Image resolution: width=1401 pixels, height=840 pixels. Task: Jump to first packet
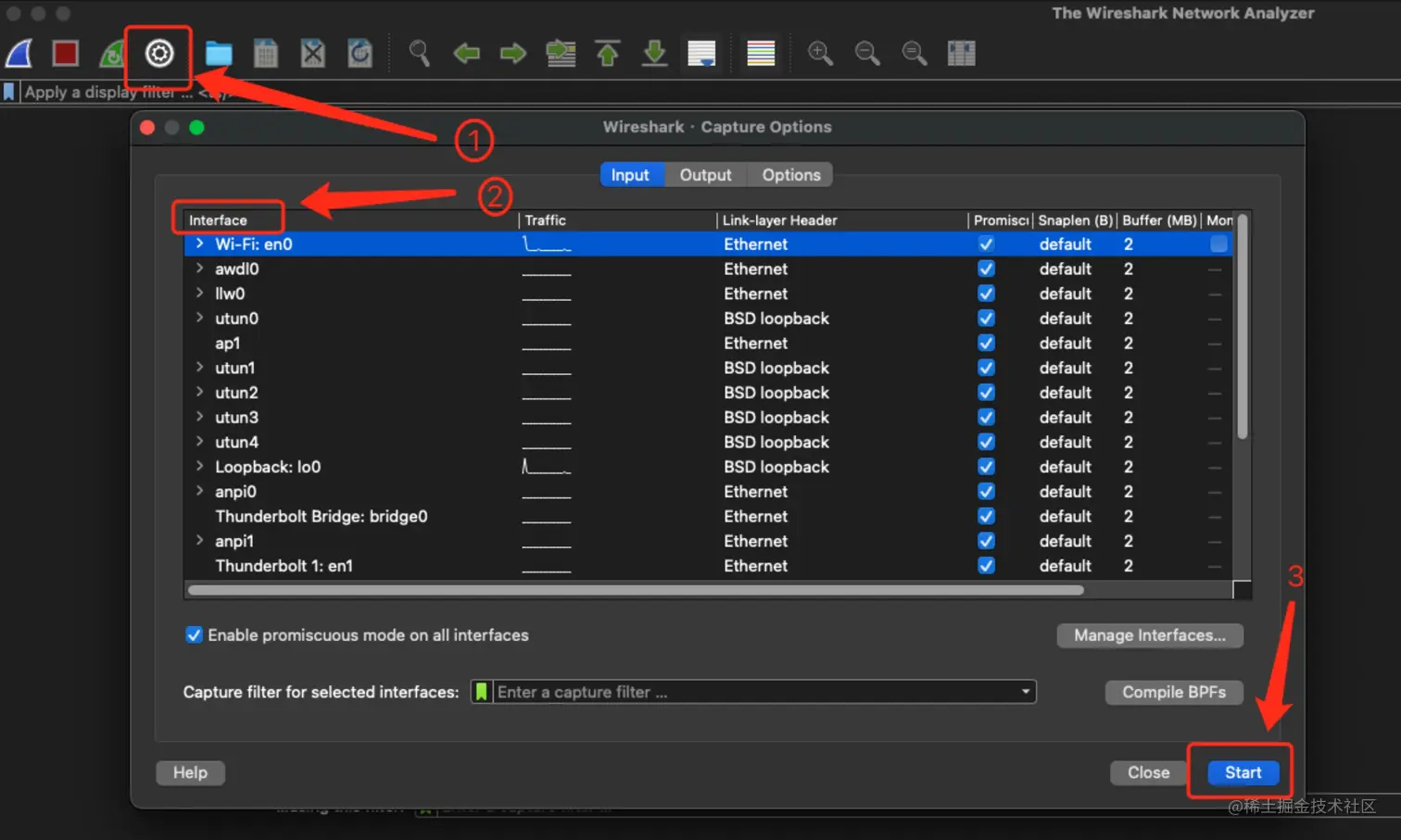[608, 54]
